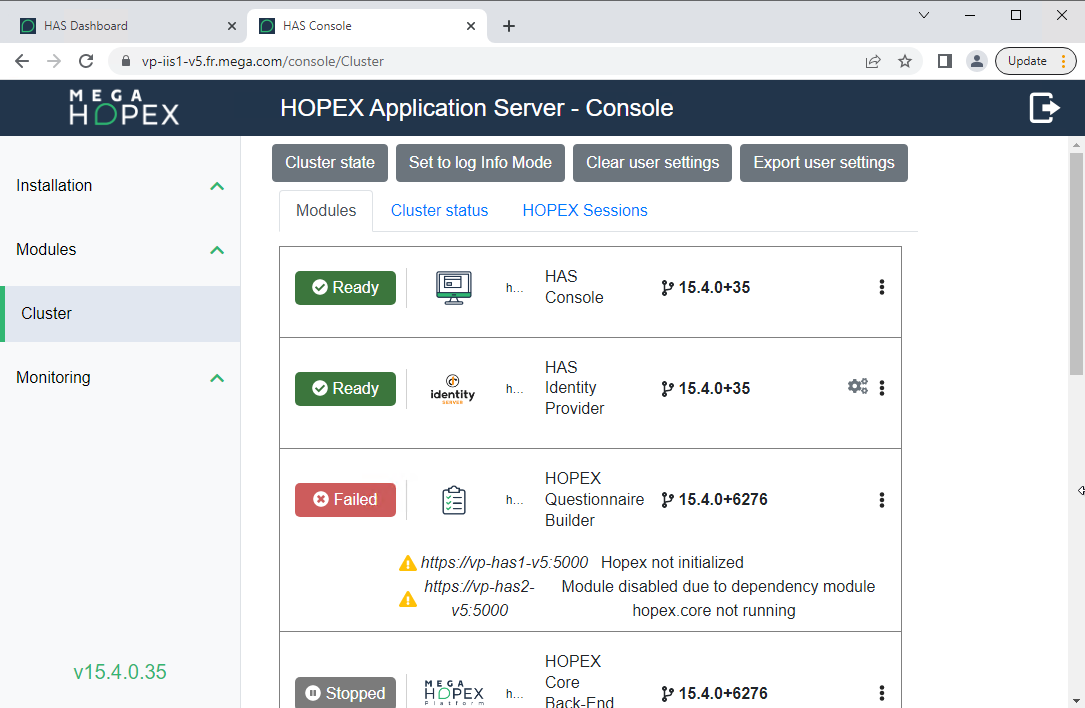Image resolution: width=1085 pixels, height=708 pixels.
Task: Bookmark this page with star icon
Action: pyautogui.click(x=905, y=61)
